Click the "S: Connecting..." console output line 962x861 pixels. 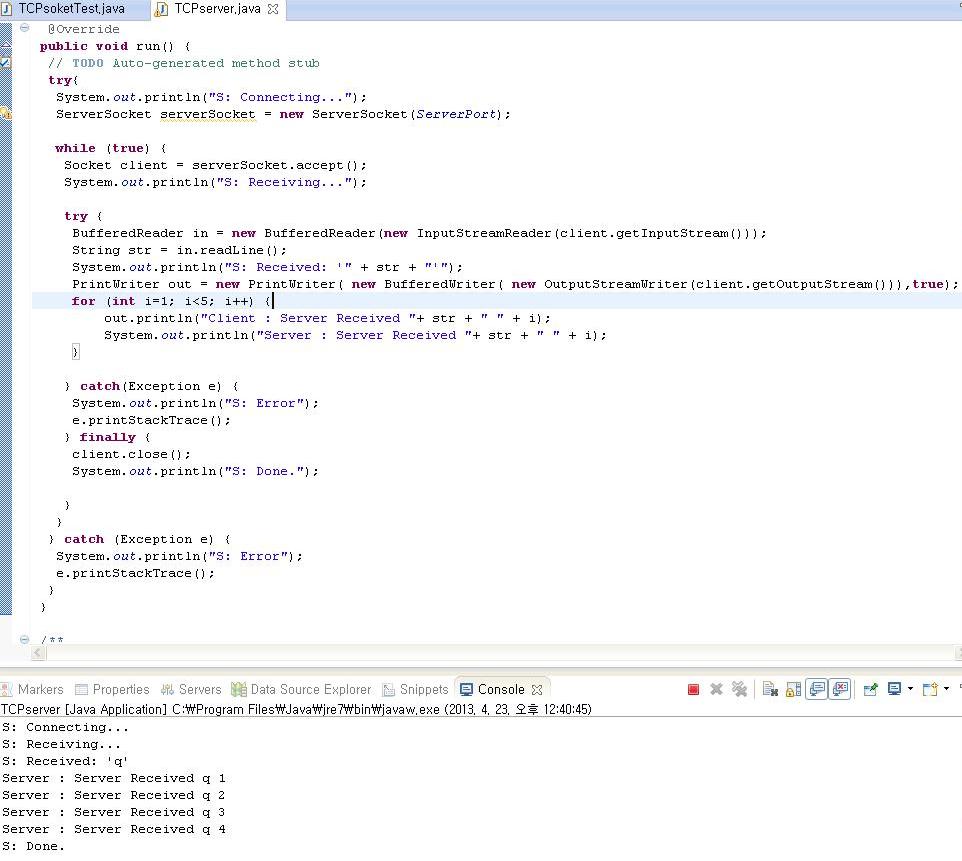[65, 727]
